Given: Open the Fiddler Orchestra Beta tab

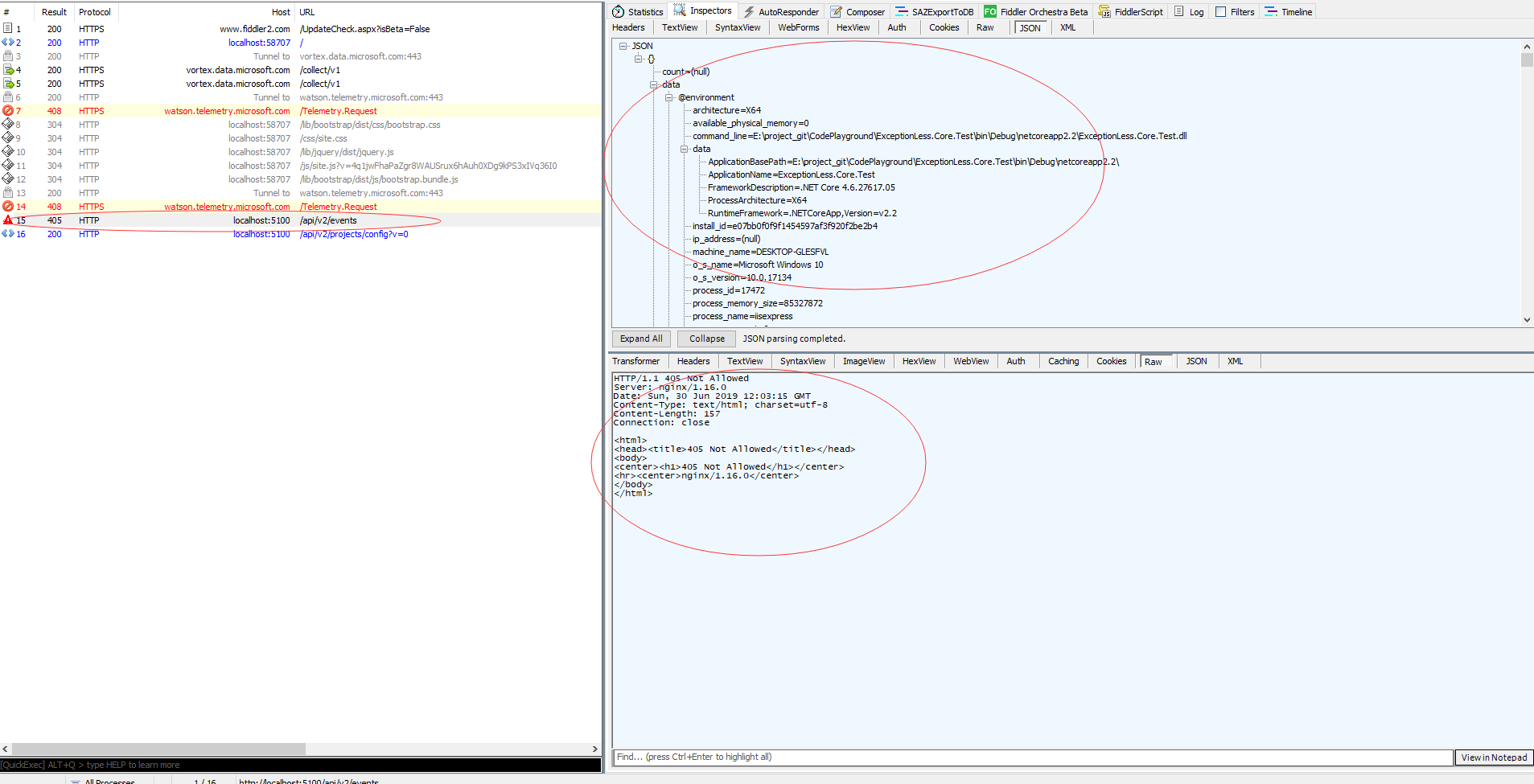Looking at the screenshot, I should coord(1035,11).
